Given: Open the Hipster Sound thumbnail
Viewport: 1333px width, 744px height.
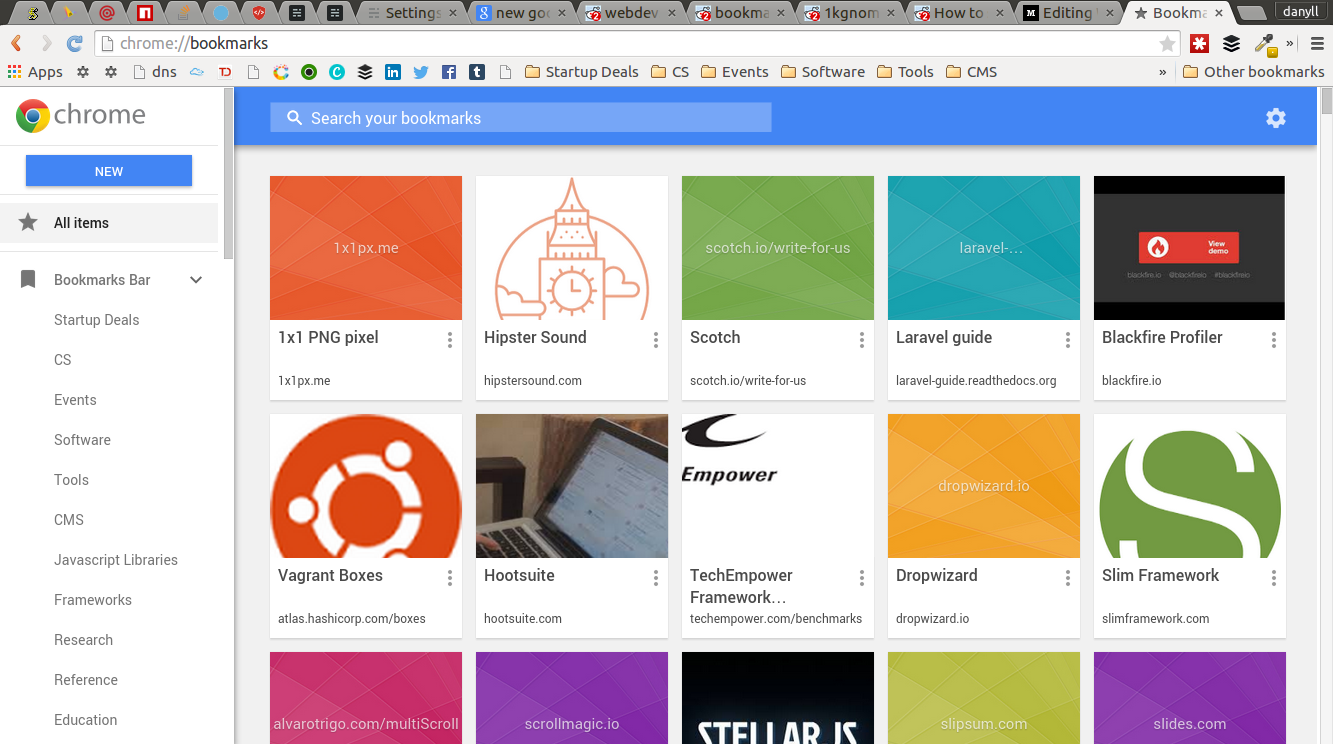Looking at the screenshot, I should (572, 248).
